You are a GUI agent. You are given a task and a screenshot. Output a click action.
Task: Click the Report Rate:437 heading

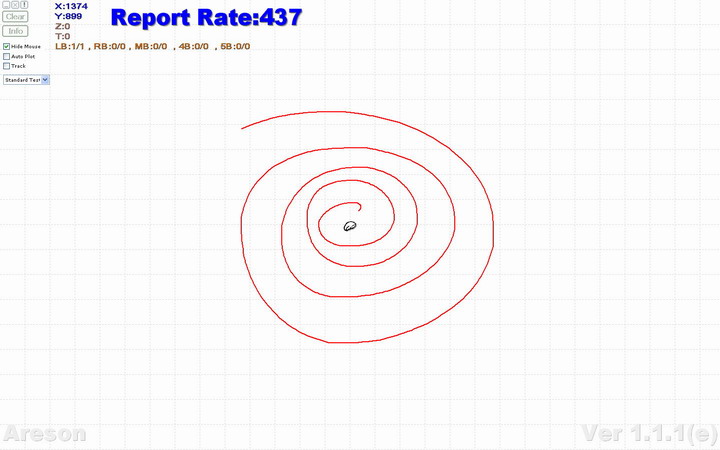[206, 17]
